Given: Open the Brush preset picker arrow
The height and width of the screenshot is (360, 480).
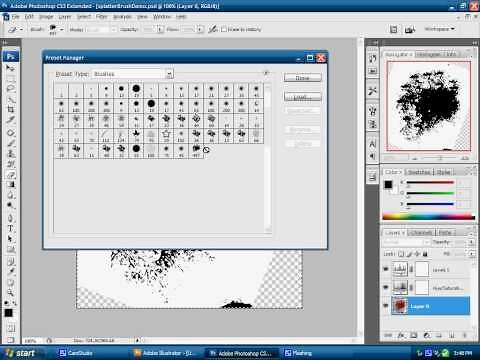Looking at the screenshot, I should click(62, 30).
